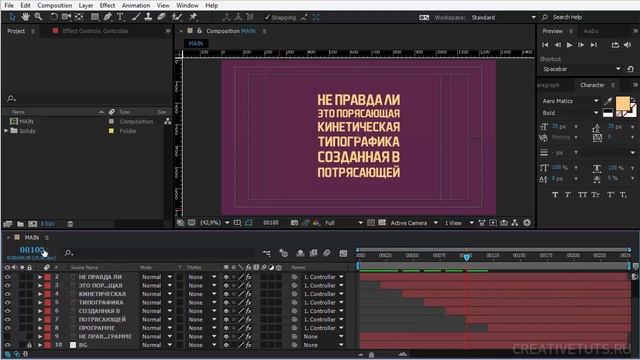The image size is (640, 360).
Task: Select the MAIN composition in Project panel
Action: tap(26, 122)
